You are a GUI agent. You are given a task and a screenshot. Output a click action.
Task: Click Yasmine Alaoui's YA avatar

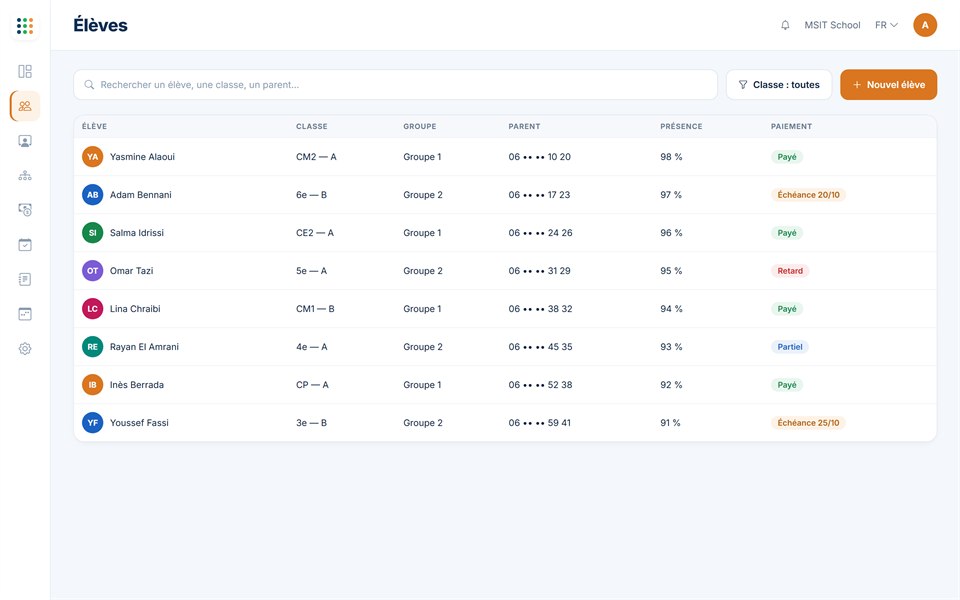click(x=92, y=157)
